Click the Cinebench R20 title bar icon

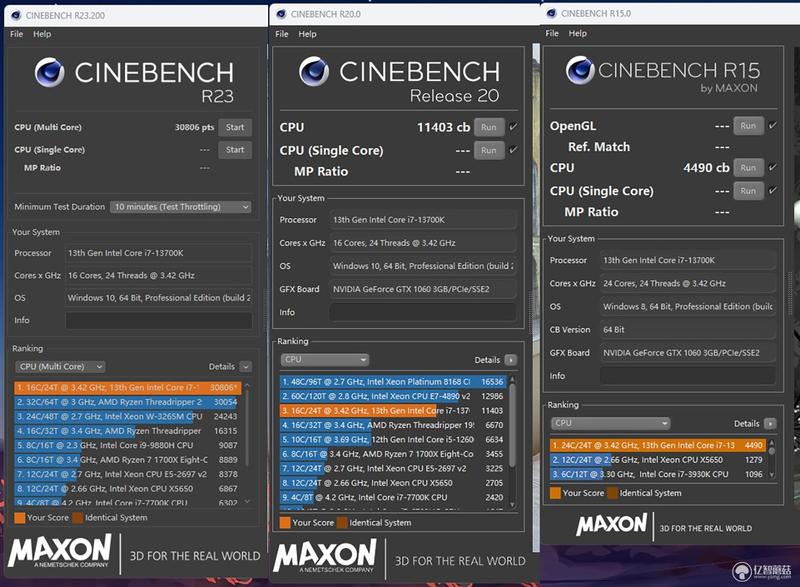(x=281, y=14)
